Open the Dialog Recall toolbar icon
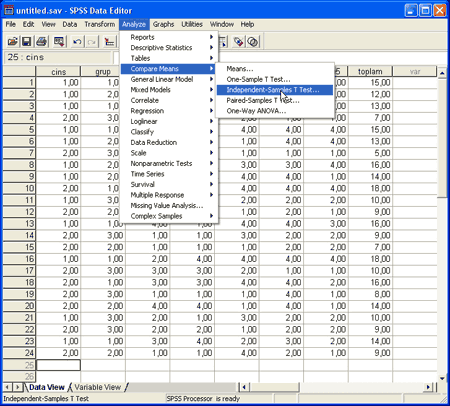This screenshot has width=450, height=406. [59, 42]
